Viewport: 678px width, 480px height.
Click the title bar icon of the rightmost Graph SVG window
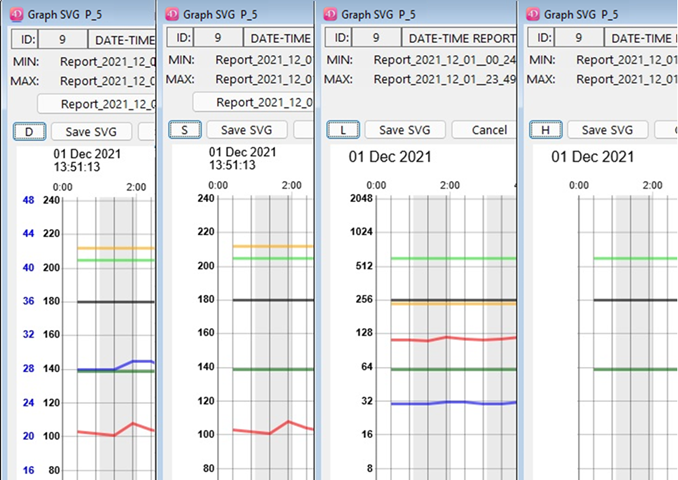pyautogui.click(x=531, y=14)
